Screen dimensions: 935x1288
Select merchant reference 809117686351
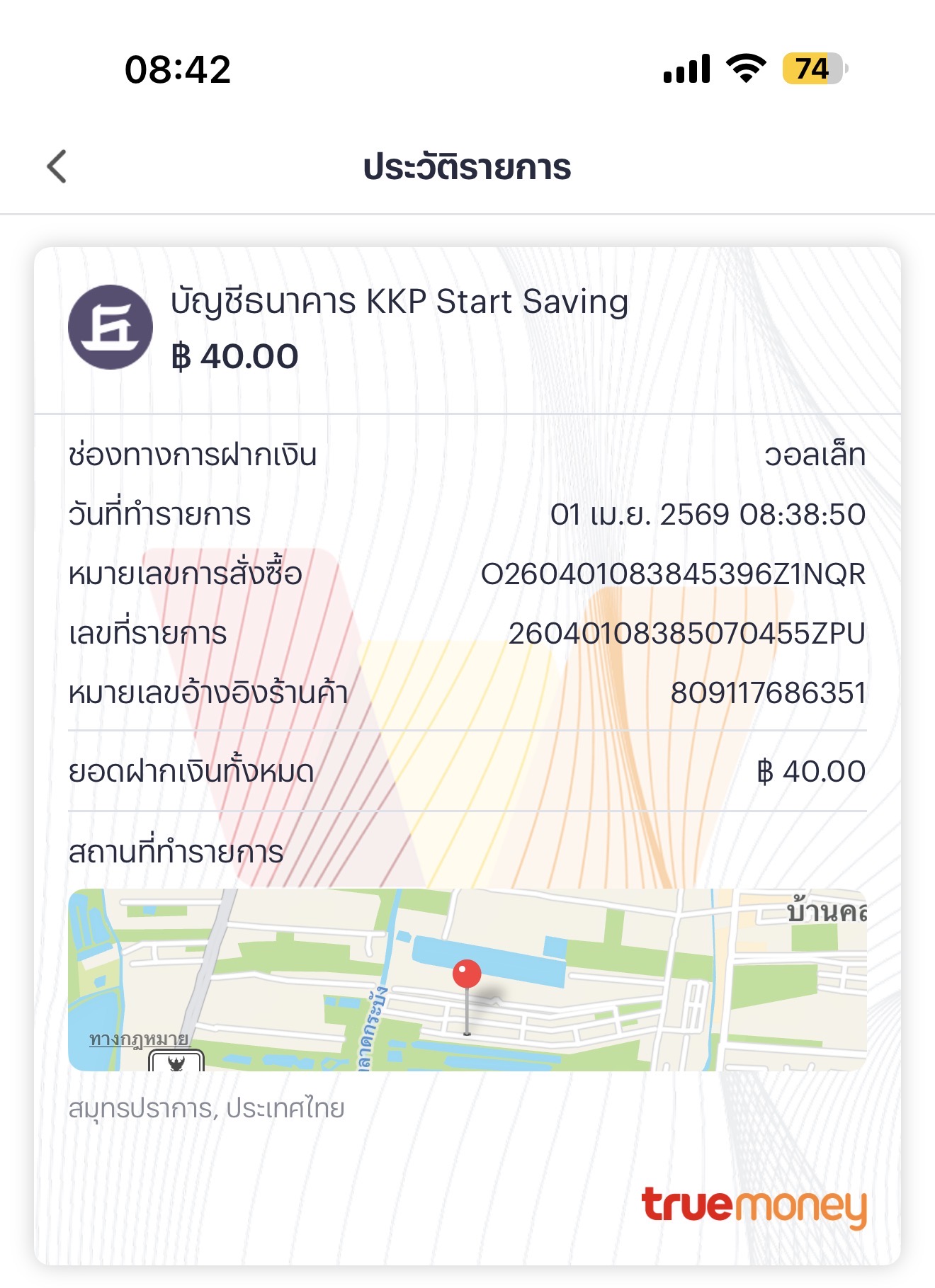click(769, 693)
